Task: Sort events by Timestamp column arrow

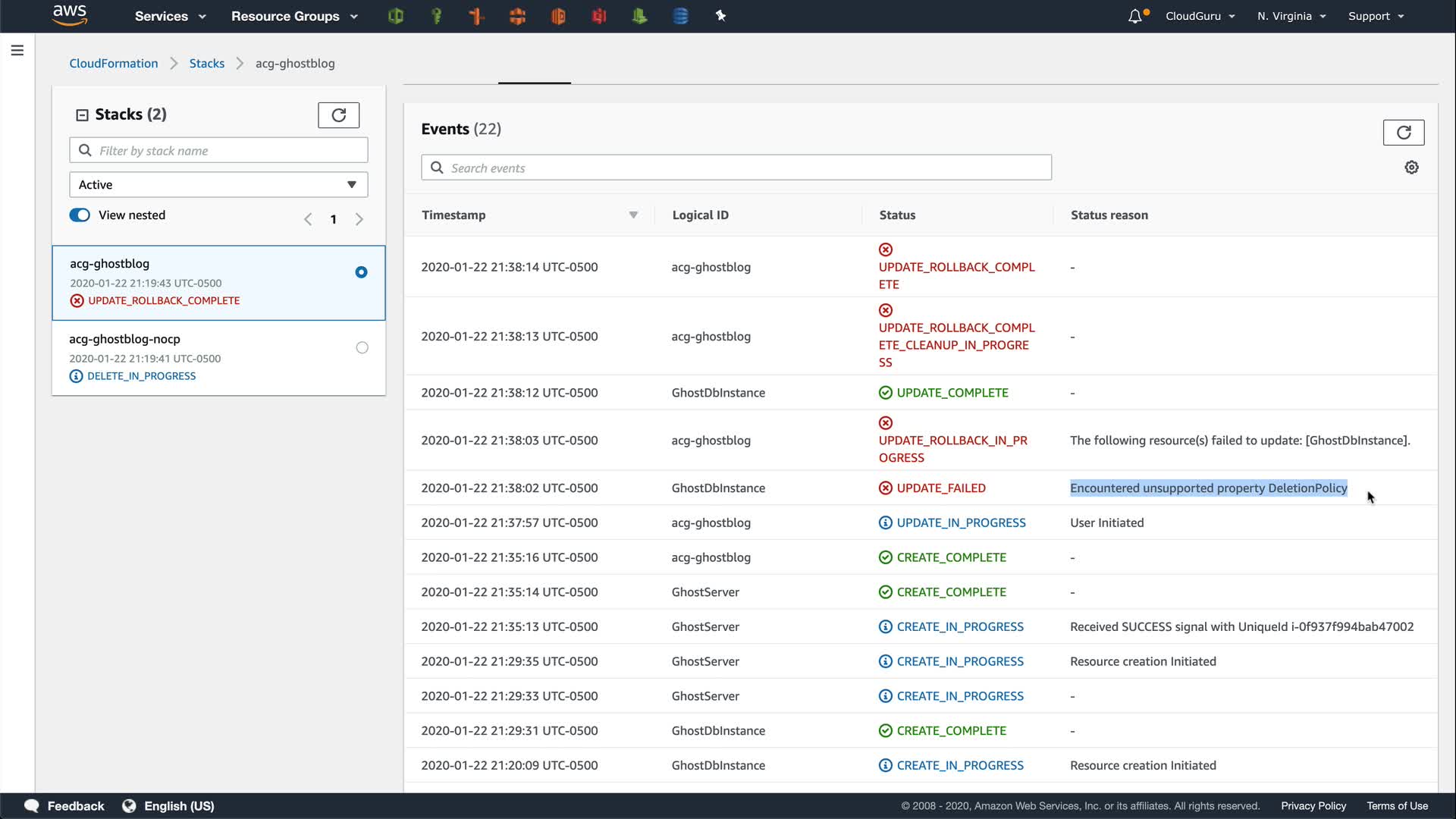Action: tap(633, 215)
